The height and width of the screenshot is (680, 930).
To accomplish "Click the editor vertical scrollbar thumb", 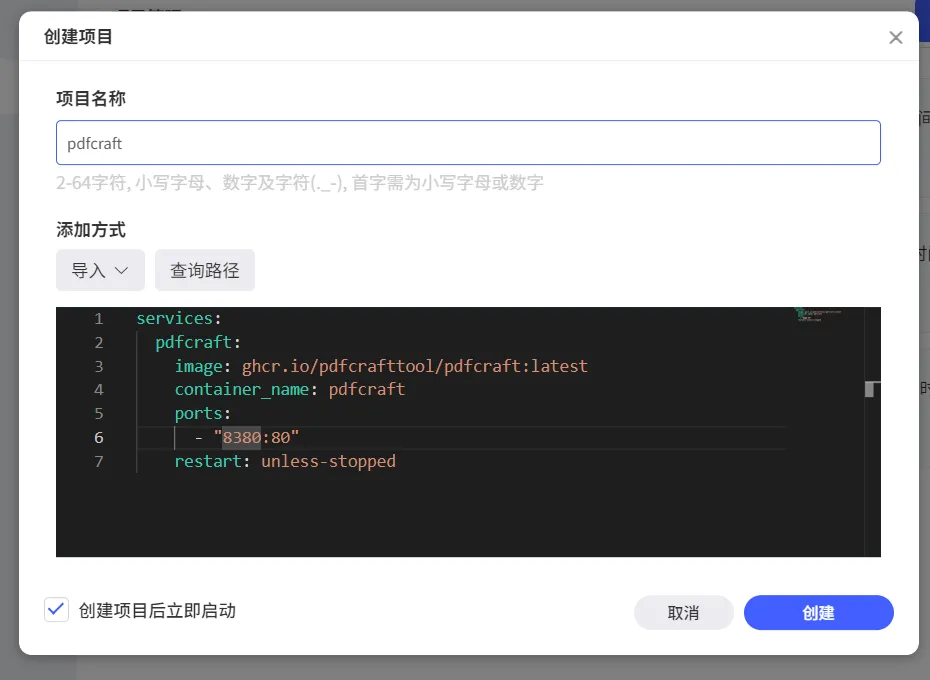I will pos(871,389).
